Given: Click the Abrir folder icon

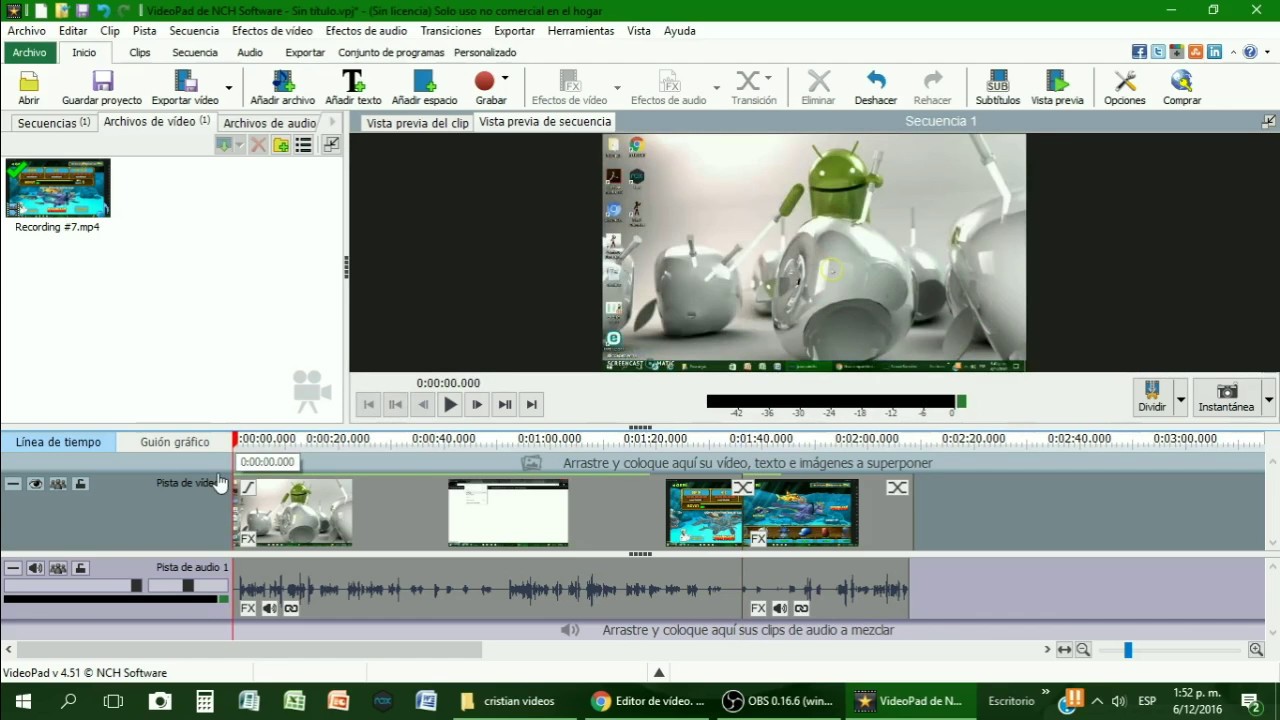Looking at the screenshot, I should (x=29, y=81).
